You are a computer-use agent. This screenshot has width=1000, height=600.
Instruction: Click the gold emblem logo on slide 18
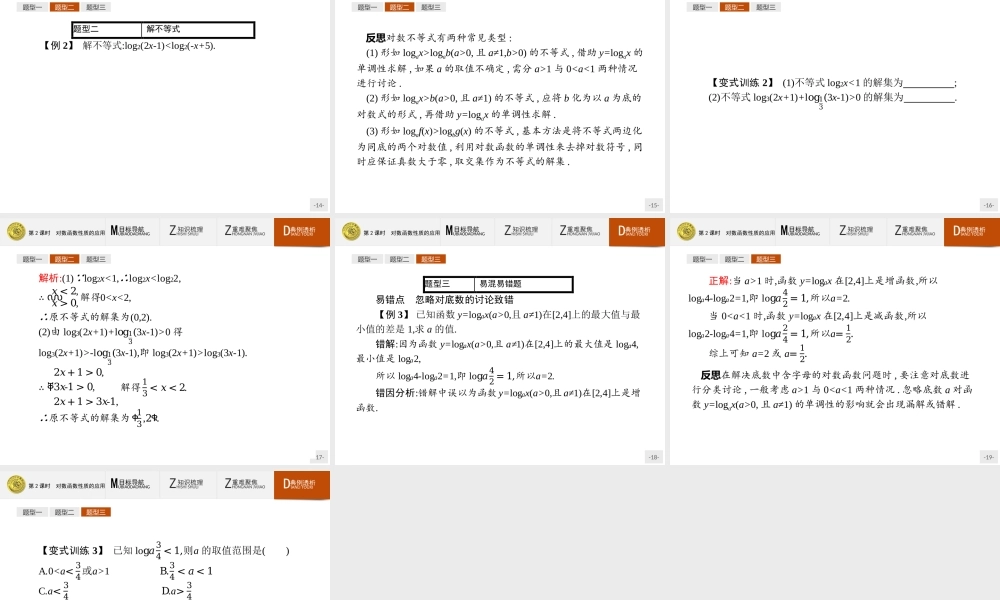pos(351,231)
